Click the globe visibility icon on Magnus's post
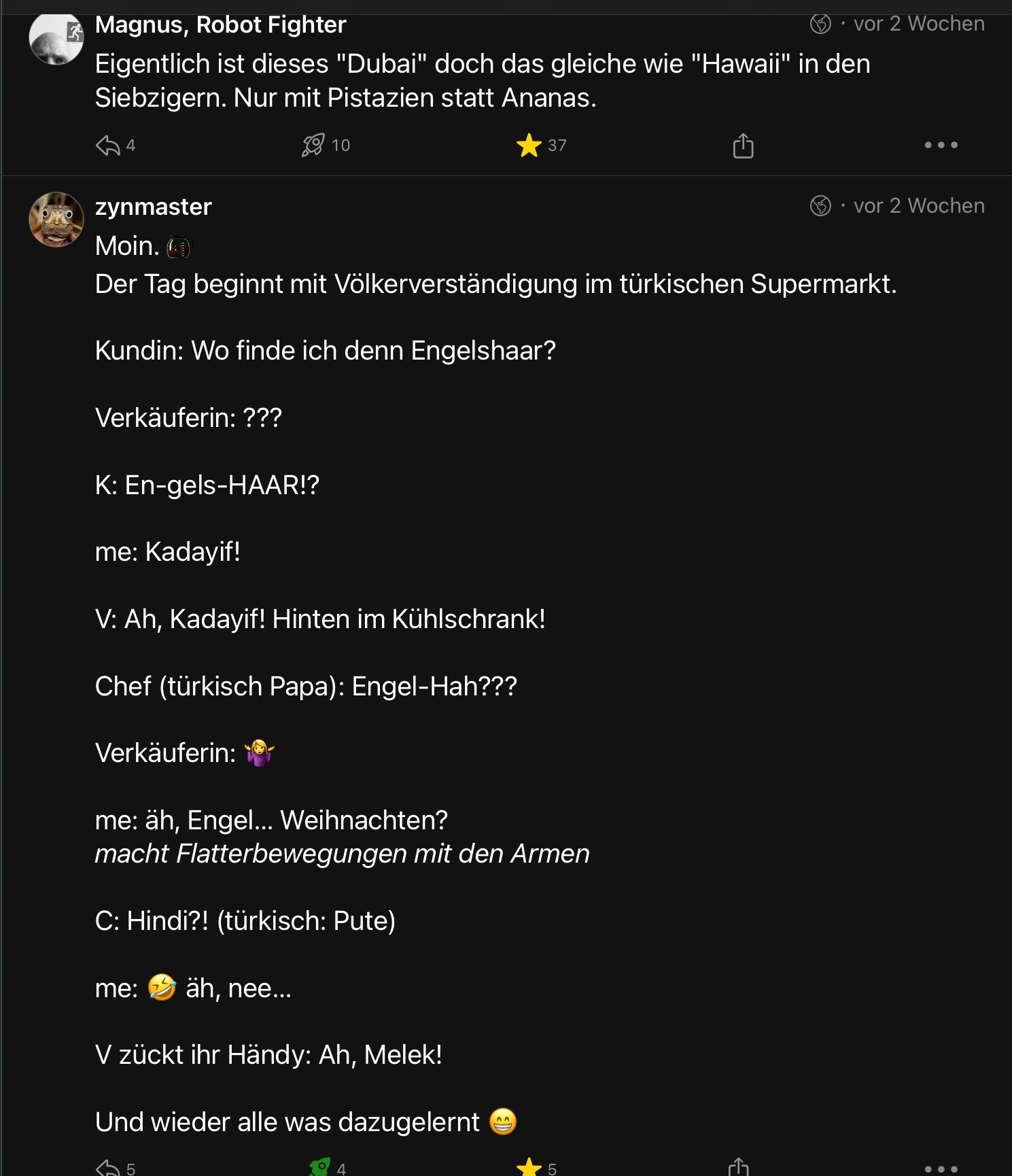The height and width of the screenshot is (1176, 1012). [x=820, y=24]
